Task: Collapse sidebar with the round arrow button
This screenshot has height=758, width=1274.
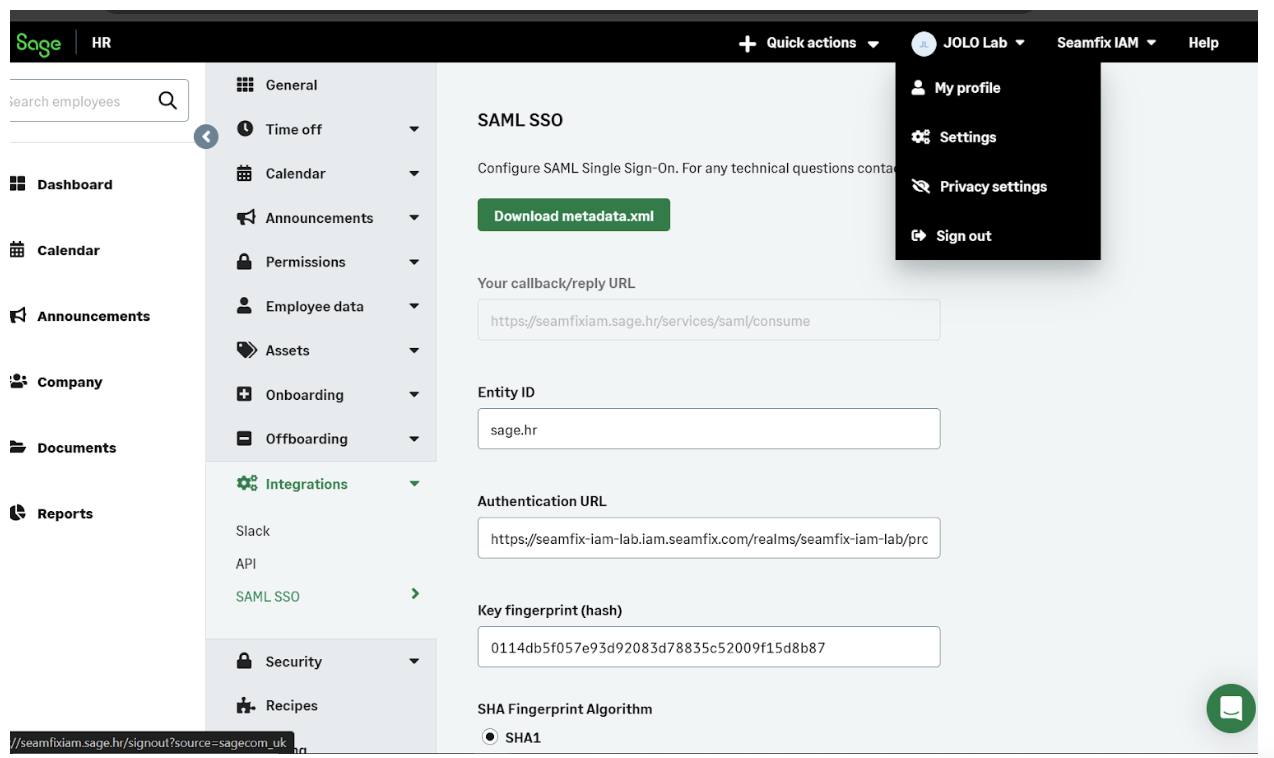Action: click(206, 137)
